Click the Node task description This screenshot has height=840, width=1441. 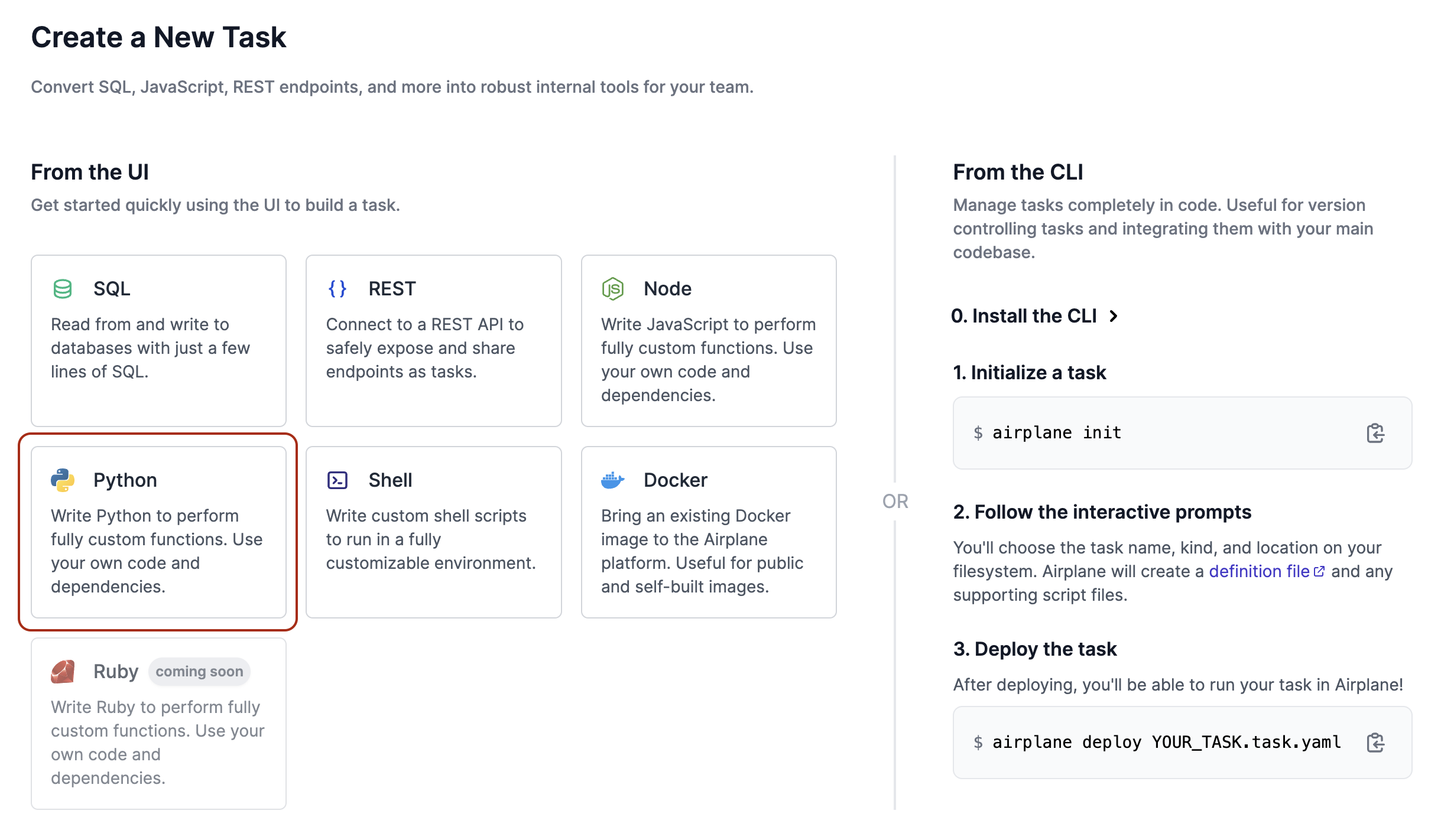[x=708, y=360]
